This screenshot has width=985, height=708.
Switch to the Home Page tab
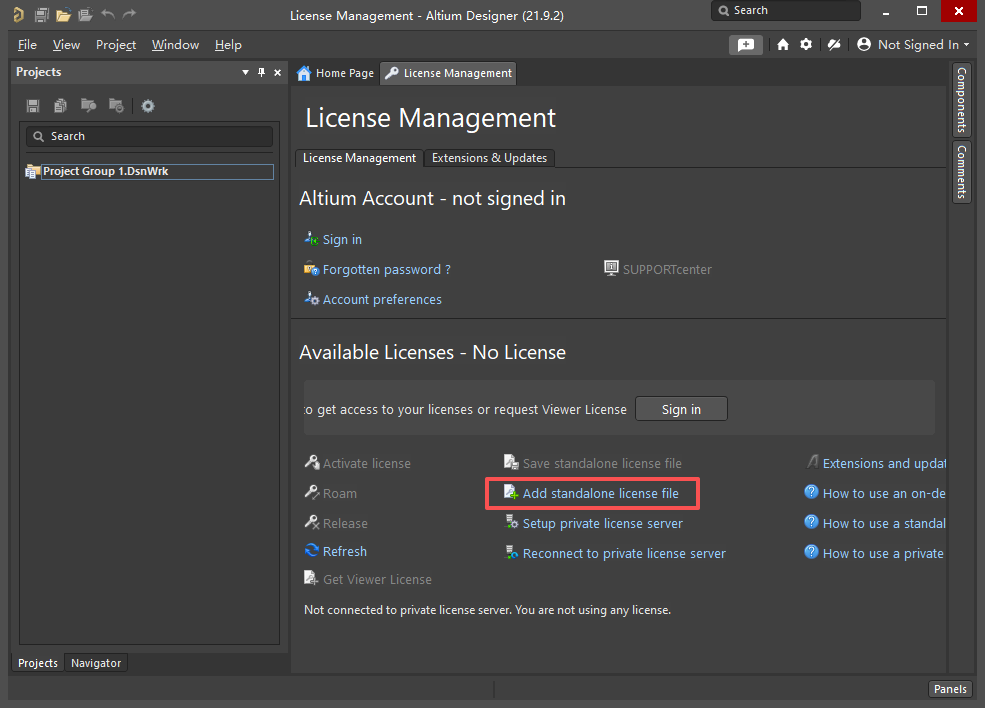click(x=336, y=73)
